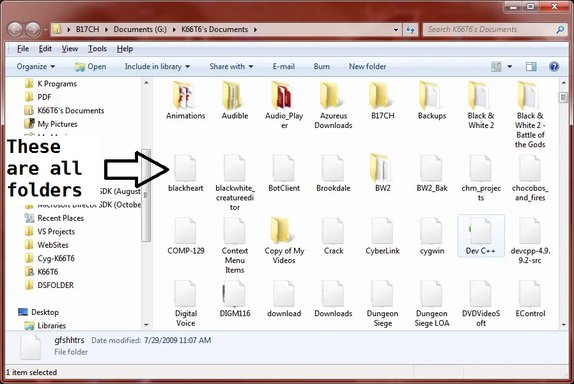Open the BW2 folder icon
Viewport: 574px width, 384px height.
coord(381,168)
